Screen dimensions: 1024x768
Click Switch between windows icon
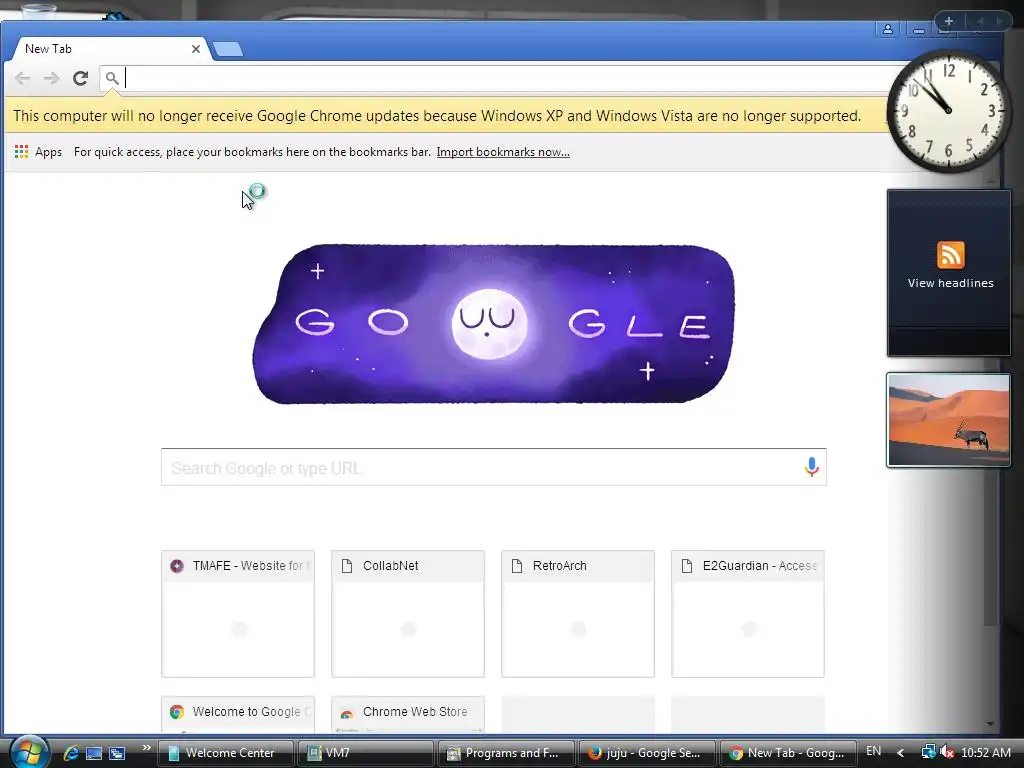(x=117, y=753)
